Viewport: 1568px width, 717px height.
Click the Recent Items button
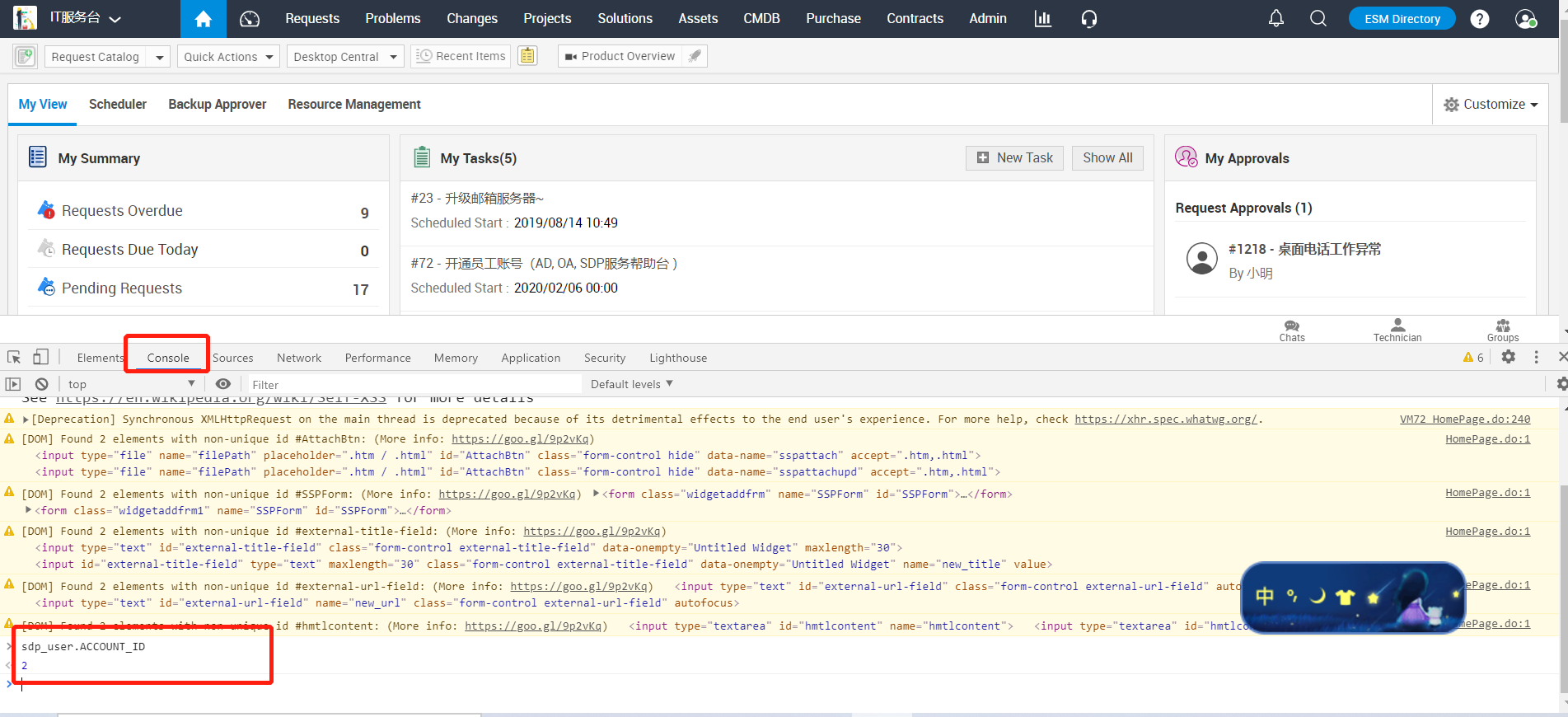point(461,56)
